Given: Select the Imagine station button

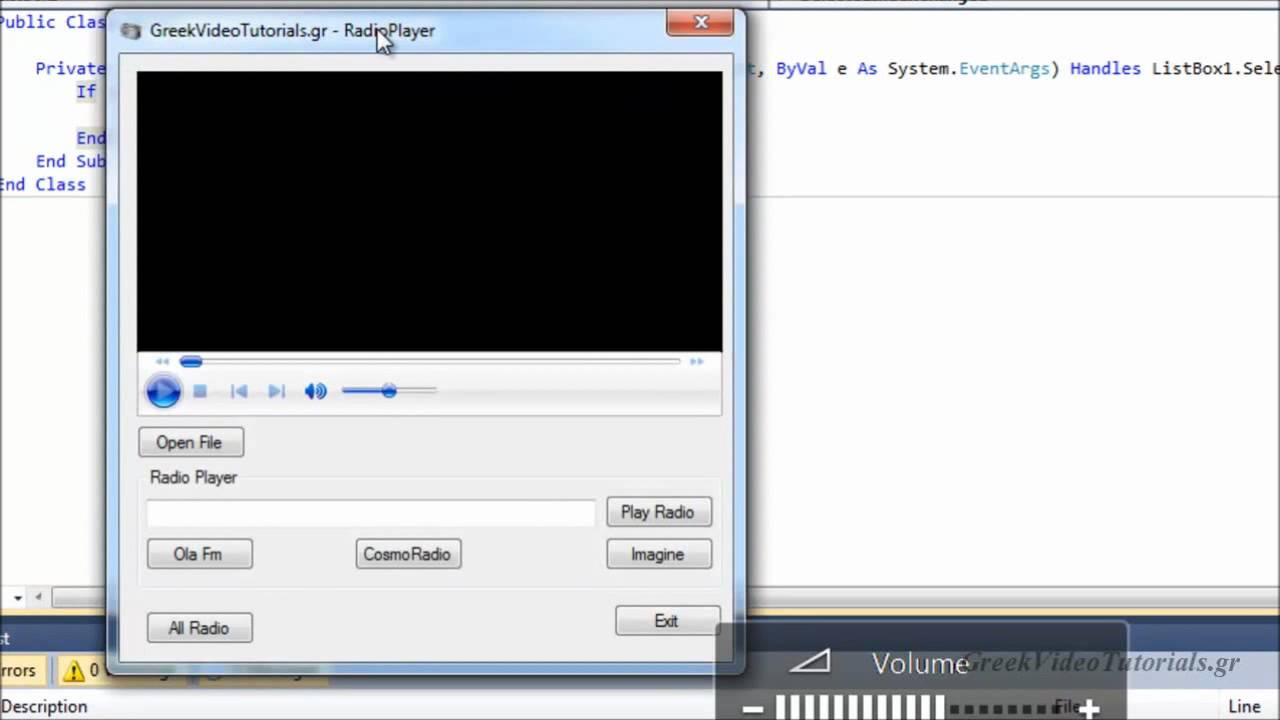Looking at the screenshot, I should (x=659, y=554).
